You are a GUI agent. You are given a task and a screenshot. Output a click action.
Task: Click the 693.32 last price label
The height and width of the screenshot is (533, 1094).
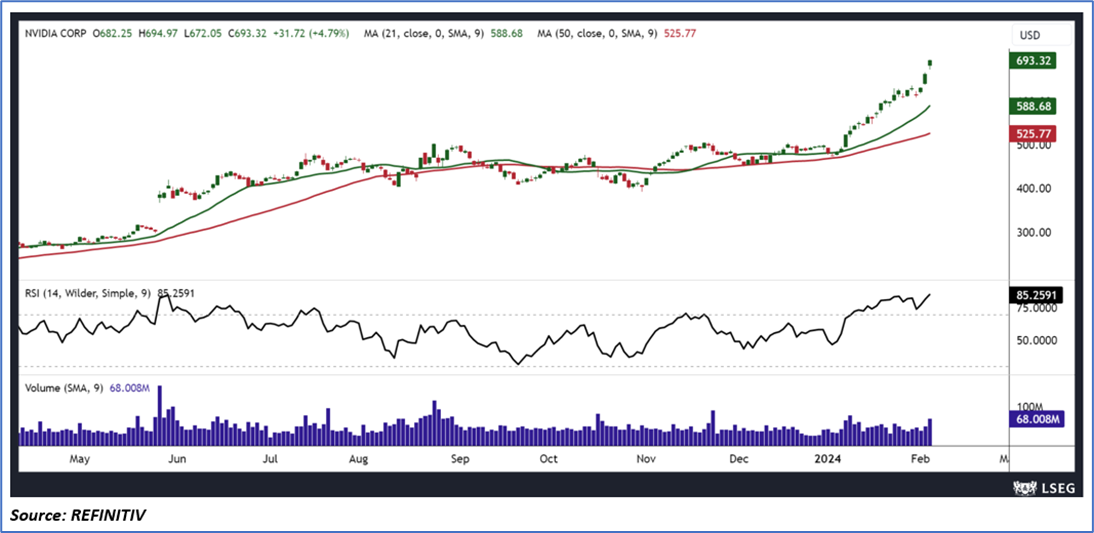pos(1034,61)
